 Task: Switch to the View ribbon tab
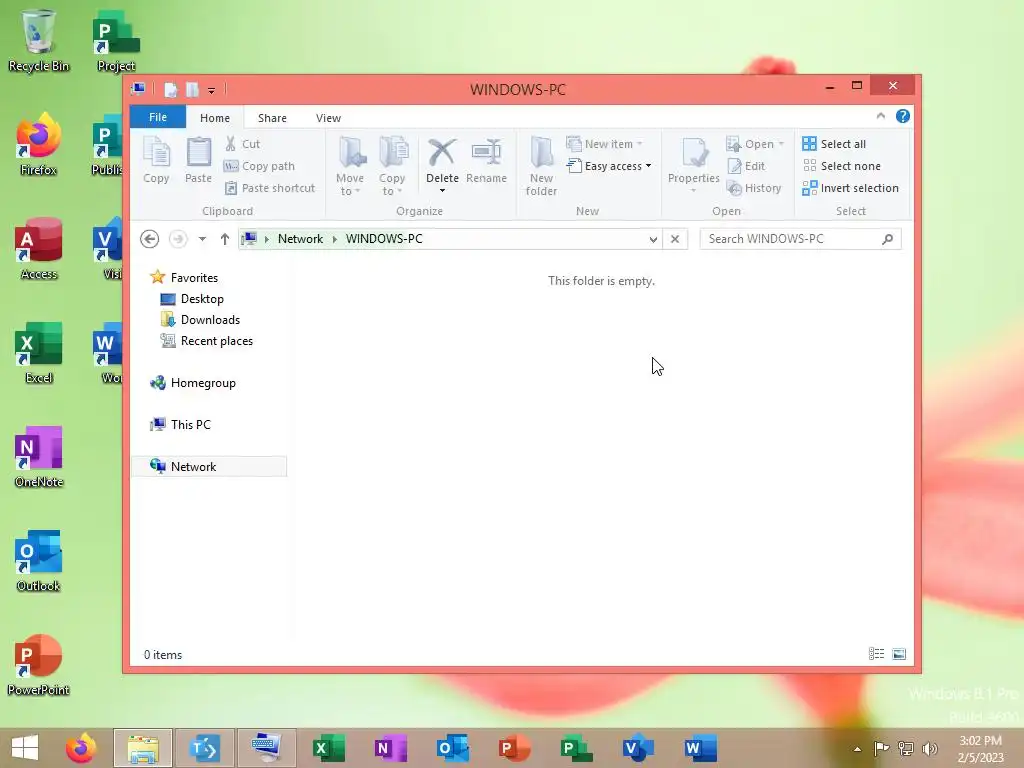[x=328, y=118]
